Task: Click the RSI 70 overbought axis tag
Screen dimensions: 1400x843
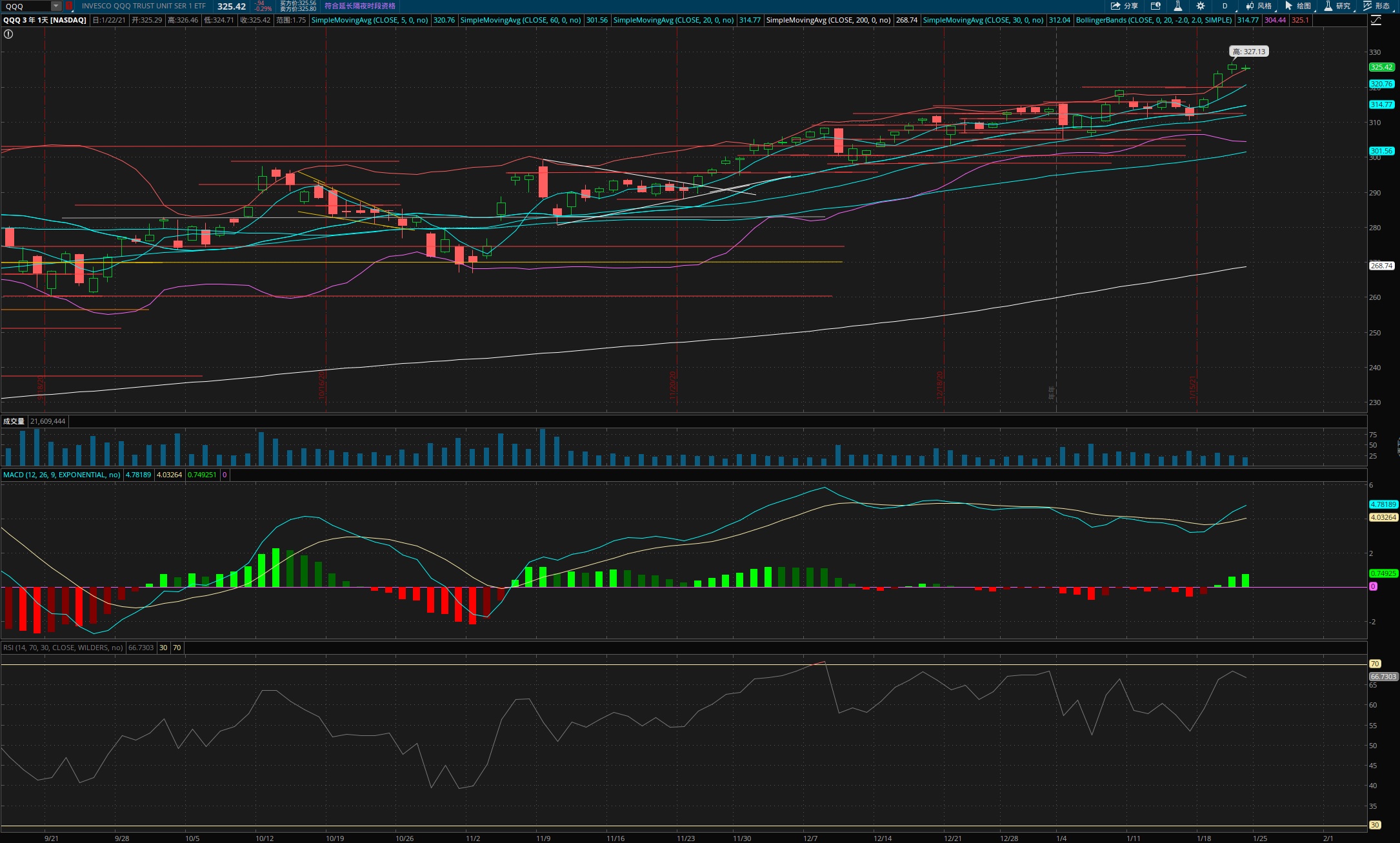Action: pos(1375,664)
